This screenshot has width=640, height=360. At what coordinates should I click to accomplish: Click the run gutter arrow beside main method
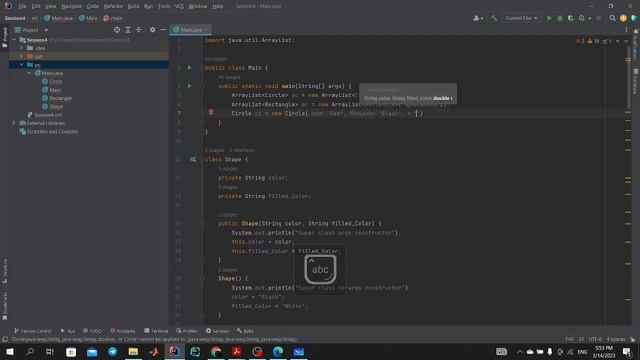[x=189, y=86]
